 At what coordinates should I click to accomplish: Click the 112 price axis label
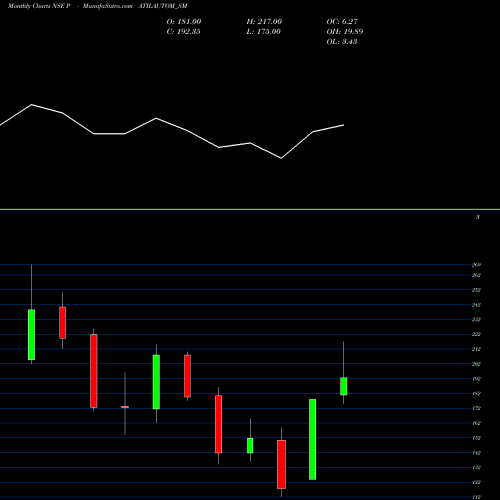(x=476, y=497)
